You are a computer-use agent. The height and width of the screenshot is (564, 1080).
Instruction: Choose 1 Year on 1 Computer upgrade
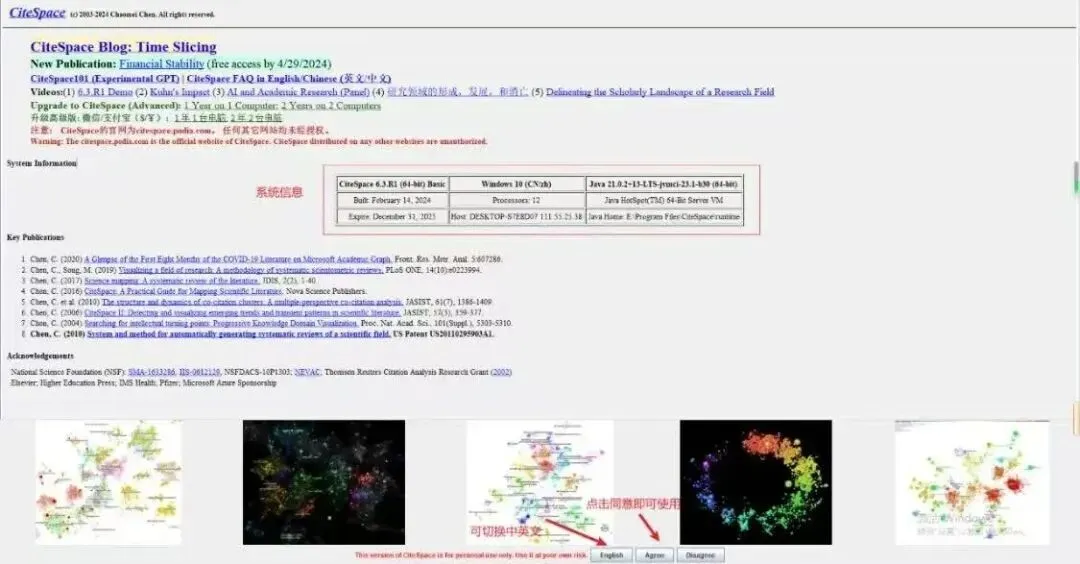pos(231,105)
